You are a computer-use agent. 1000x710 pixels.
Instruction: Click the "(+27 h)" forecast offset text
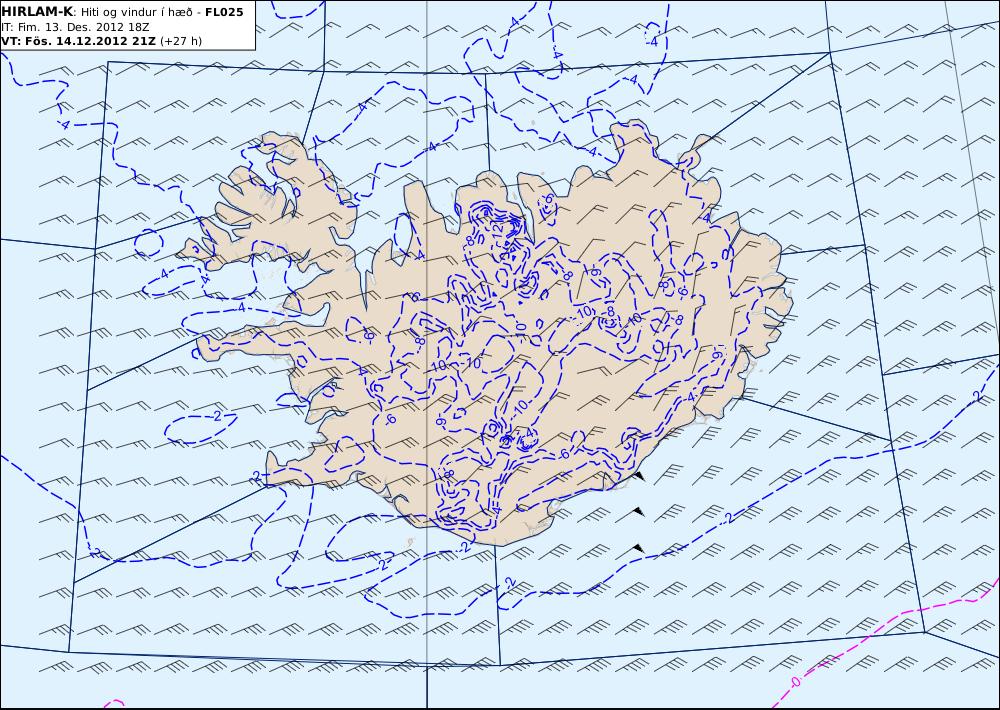pos(180,41)
